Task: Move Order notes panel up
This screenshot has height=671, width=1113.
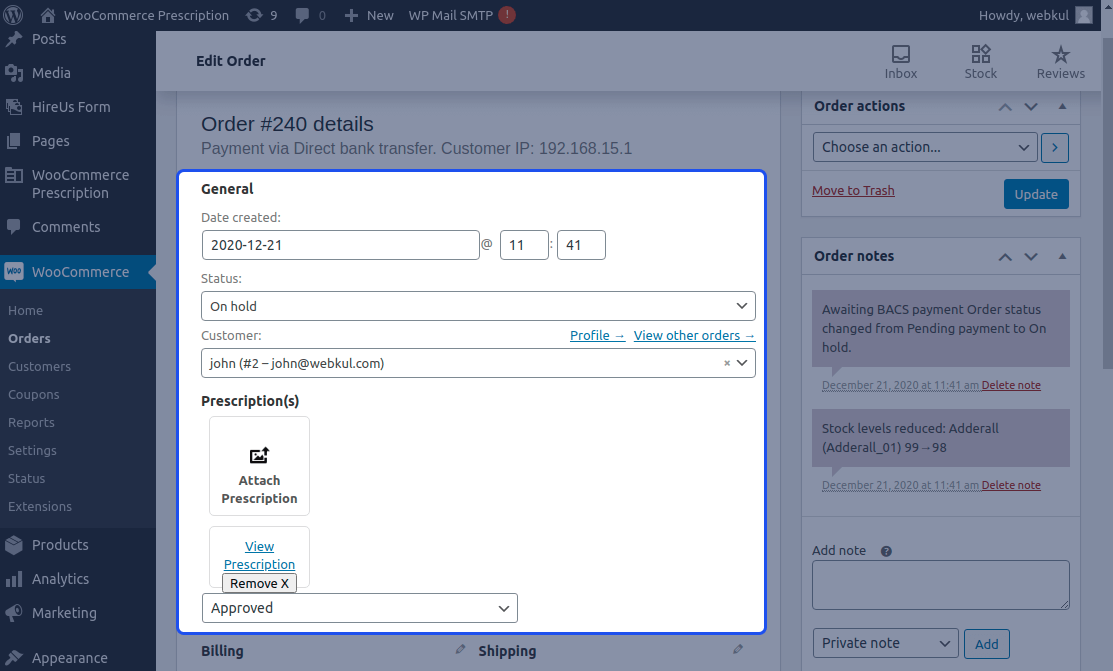Action: (1005, 257)
